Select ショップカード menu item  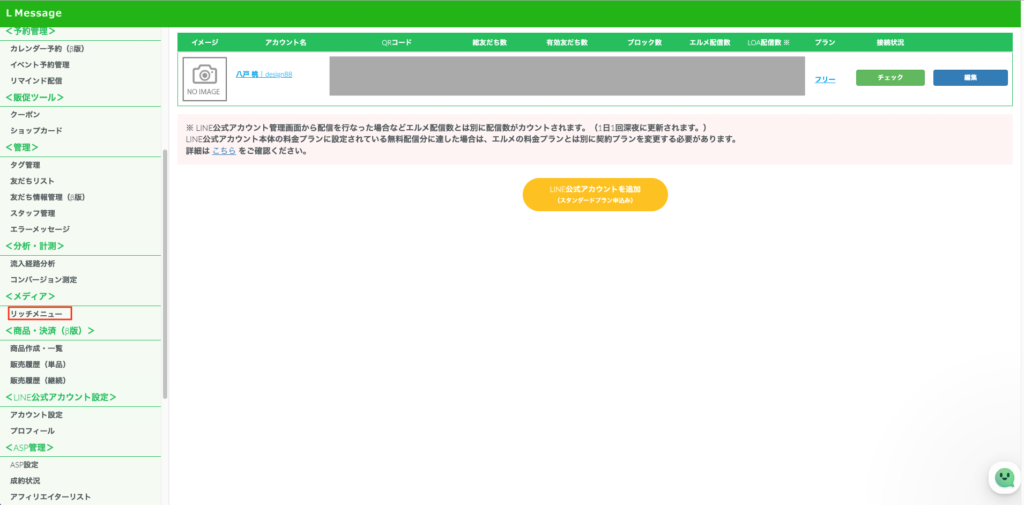point(36,130)
